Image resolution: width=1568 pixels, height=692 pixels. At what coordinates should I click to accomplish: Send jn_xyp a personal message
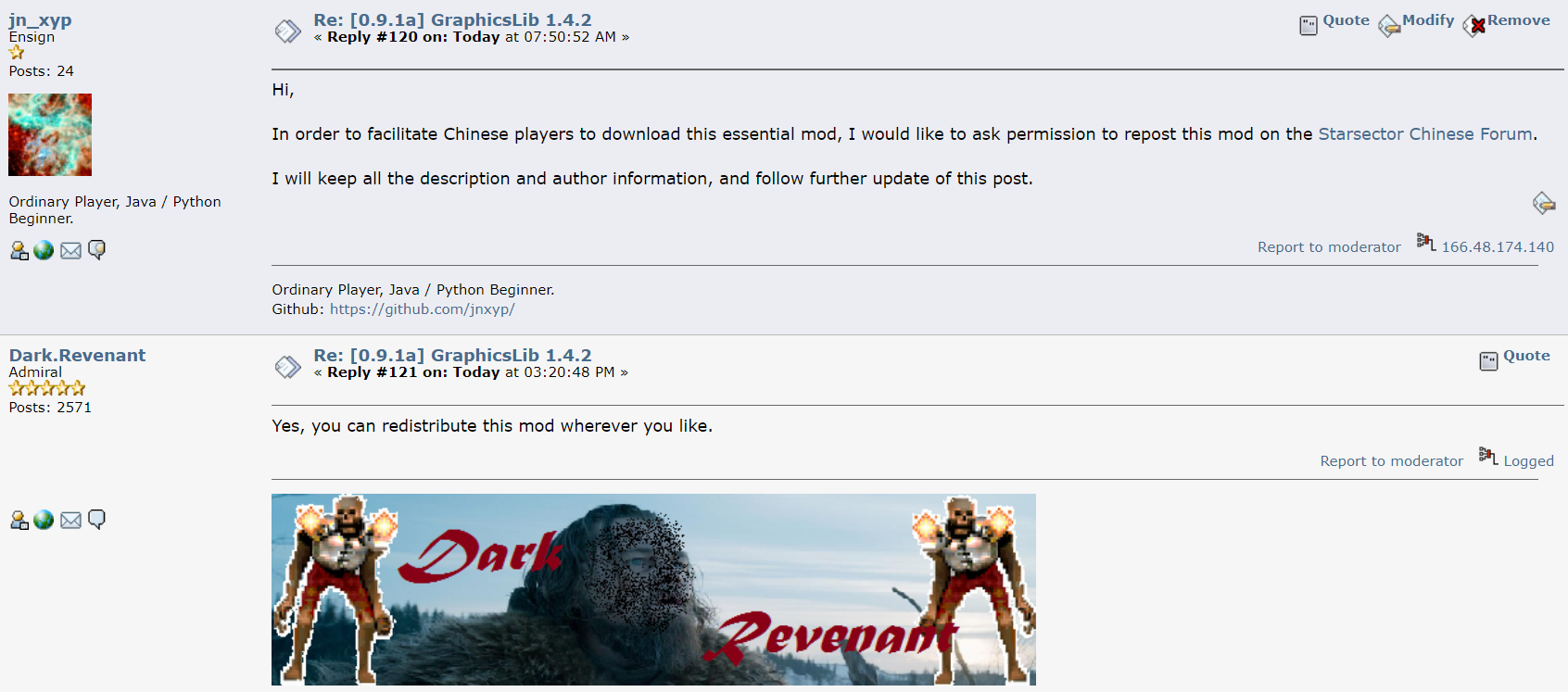96,250
